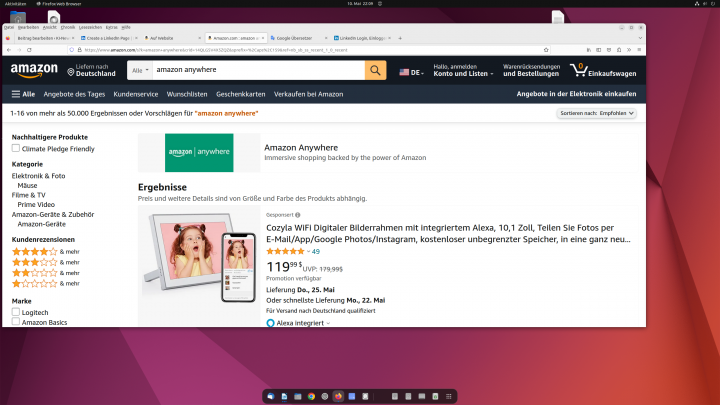Click the tracking protection shield icon

pyautogui.click(x=71, y=50)
